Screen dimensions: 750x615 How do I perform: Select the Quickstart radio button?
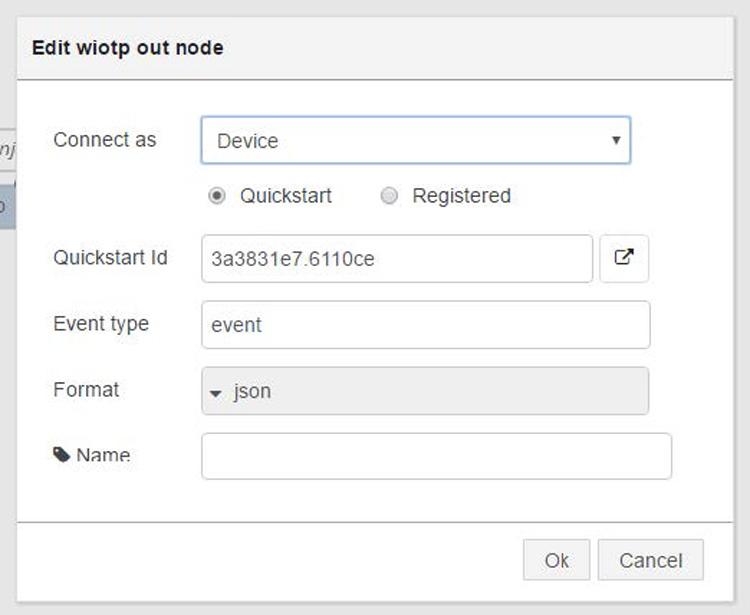coord(217,196)
